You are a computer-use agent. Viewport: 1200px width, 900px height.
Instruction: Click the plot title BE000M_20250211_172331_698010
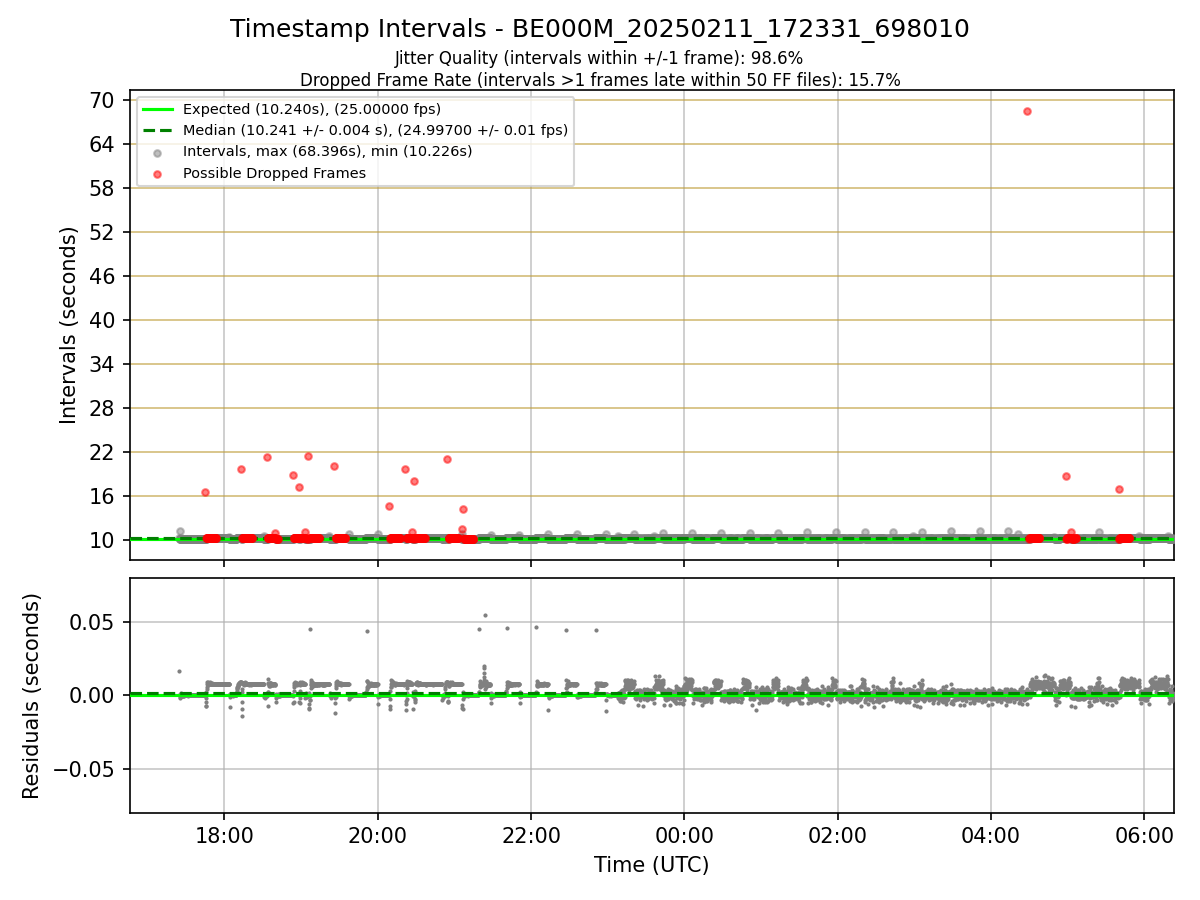[x=599, y=29]
